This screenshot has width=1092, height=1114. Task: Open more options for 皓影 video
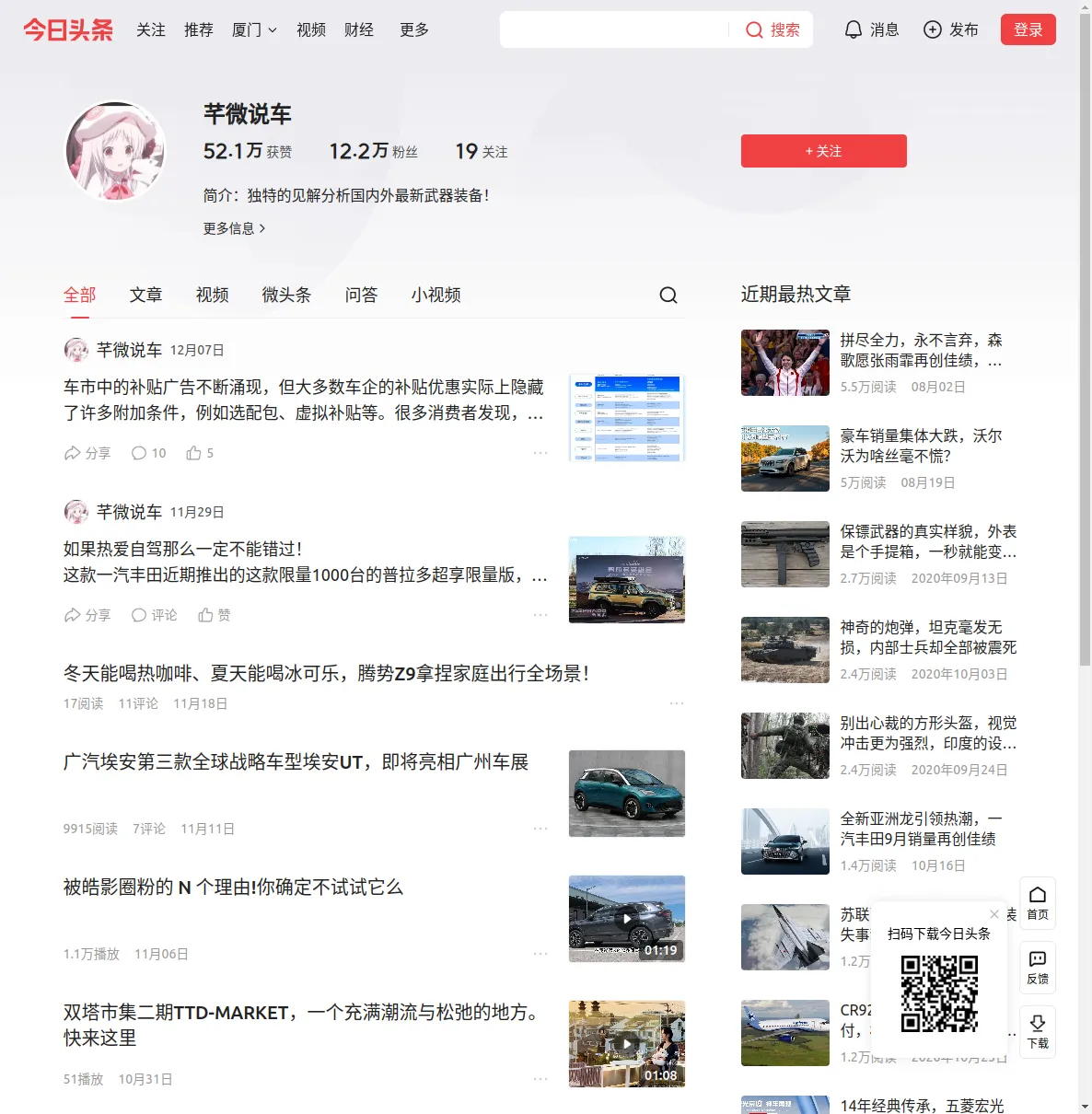(540, 954)
